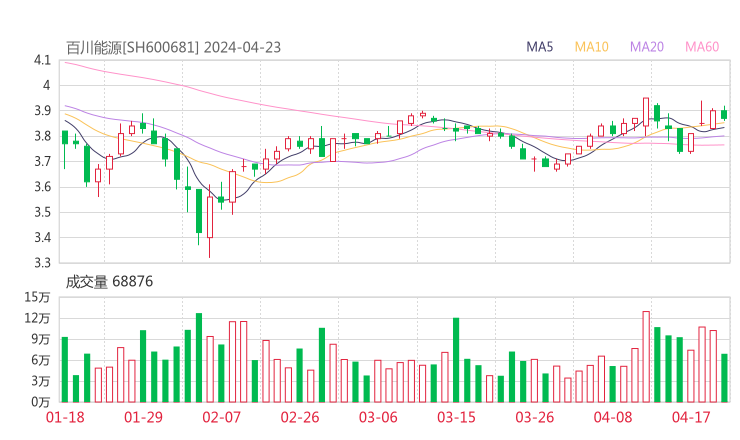Select the last green candlestick on right
This screenshot has width=740, height=440.
(724, 113)
